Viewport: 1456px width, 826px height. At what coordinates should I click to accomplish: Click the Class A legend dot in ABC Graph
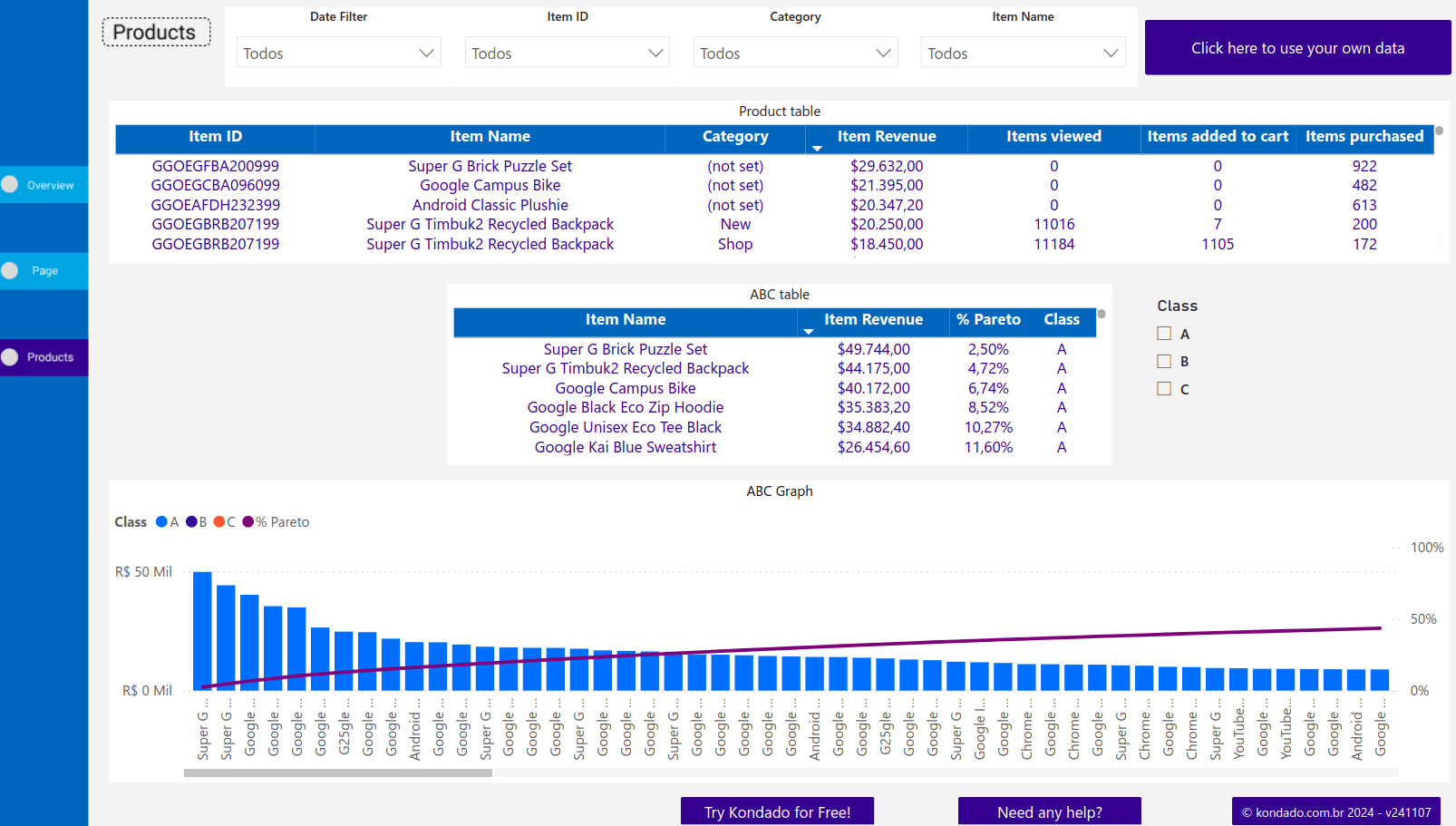coord(160,521)
